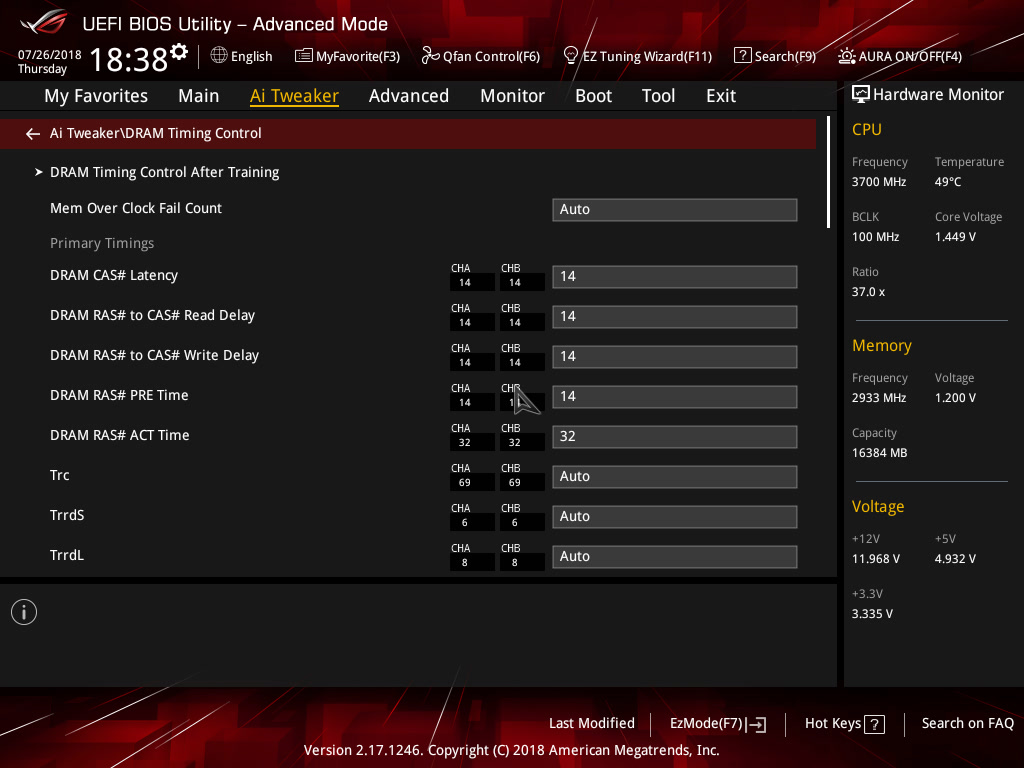Click CPU Core Voltage 1.449 V
This screenshot has width=1024, height=768.
point(955,237)
